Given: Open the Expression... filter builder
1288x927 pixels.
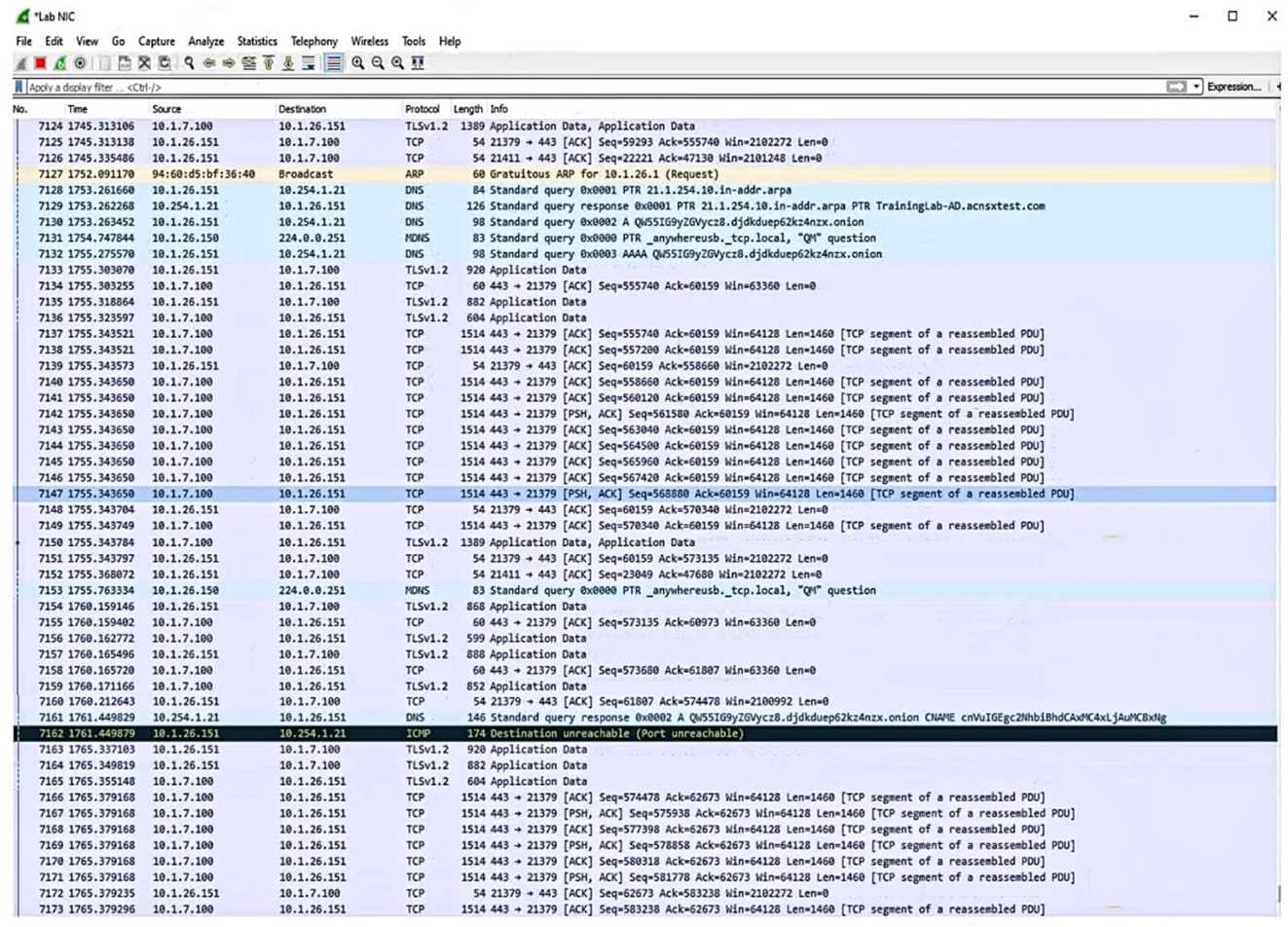Looking at the screenshot, I should 1233,87.
